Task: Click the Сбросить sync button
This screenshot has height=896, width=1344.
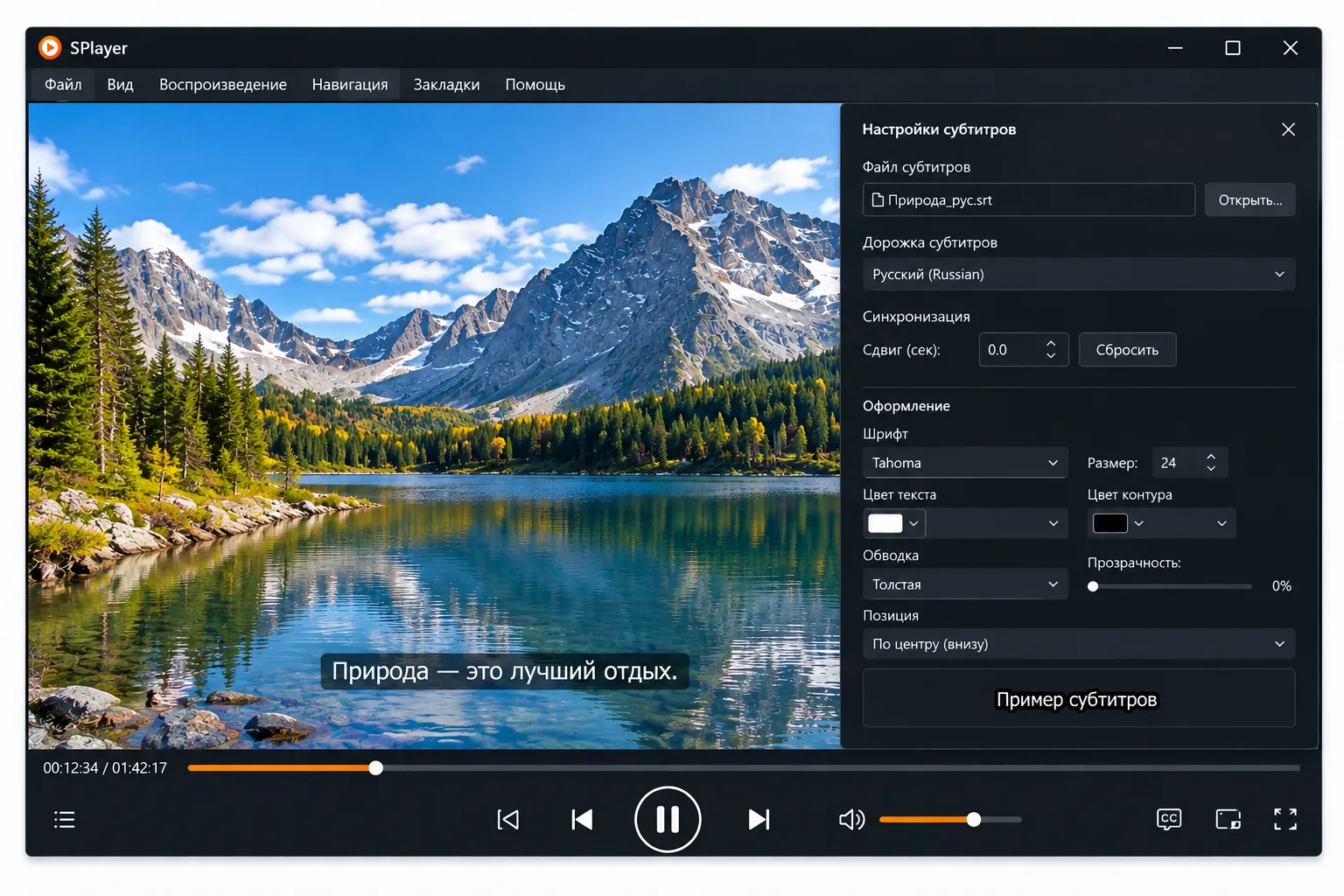Action: (1127, 350)
